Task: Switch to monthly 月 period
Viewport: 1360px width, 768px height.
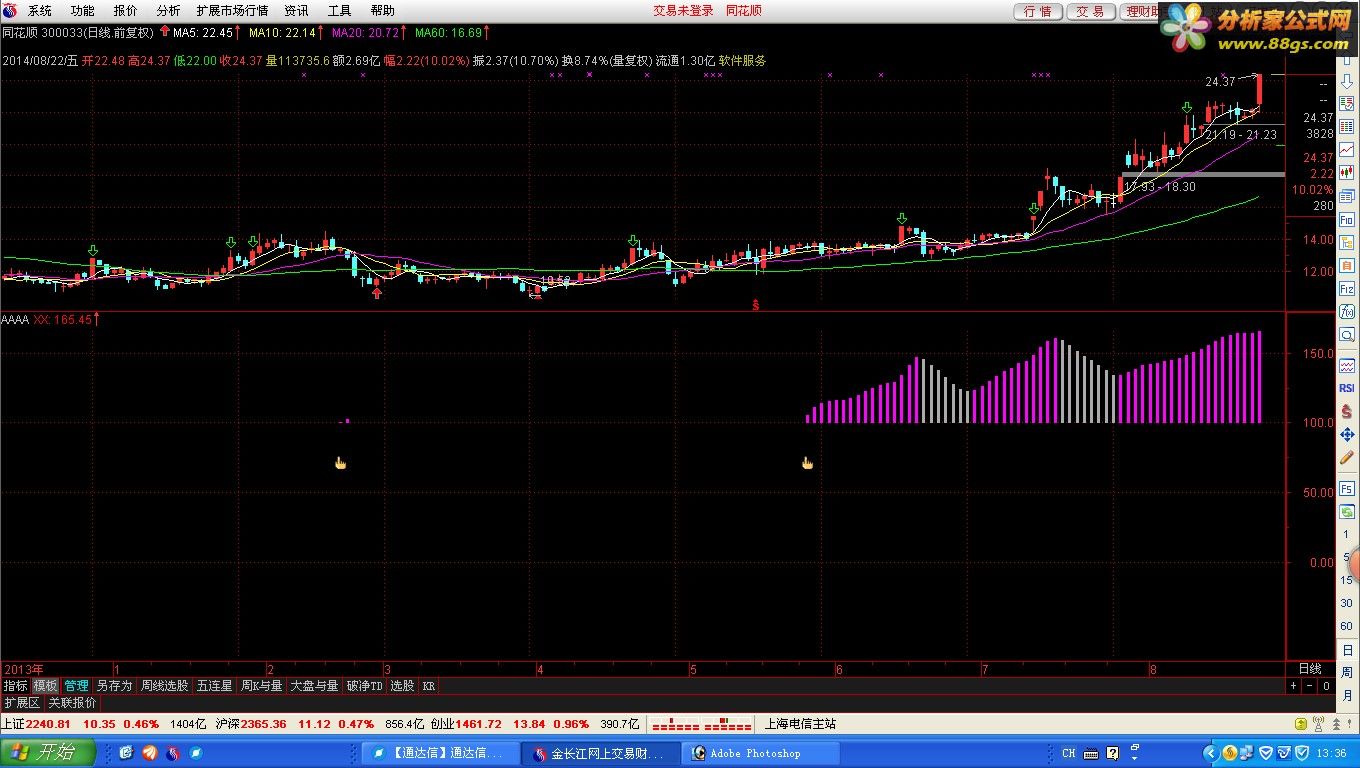Action: pos(1347,696)
